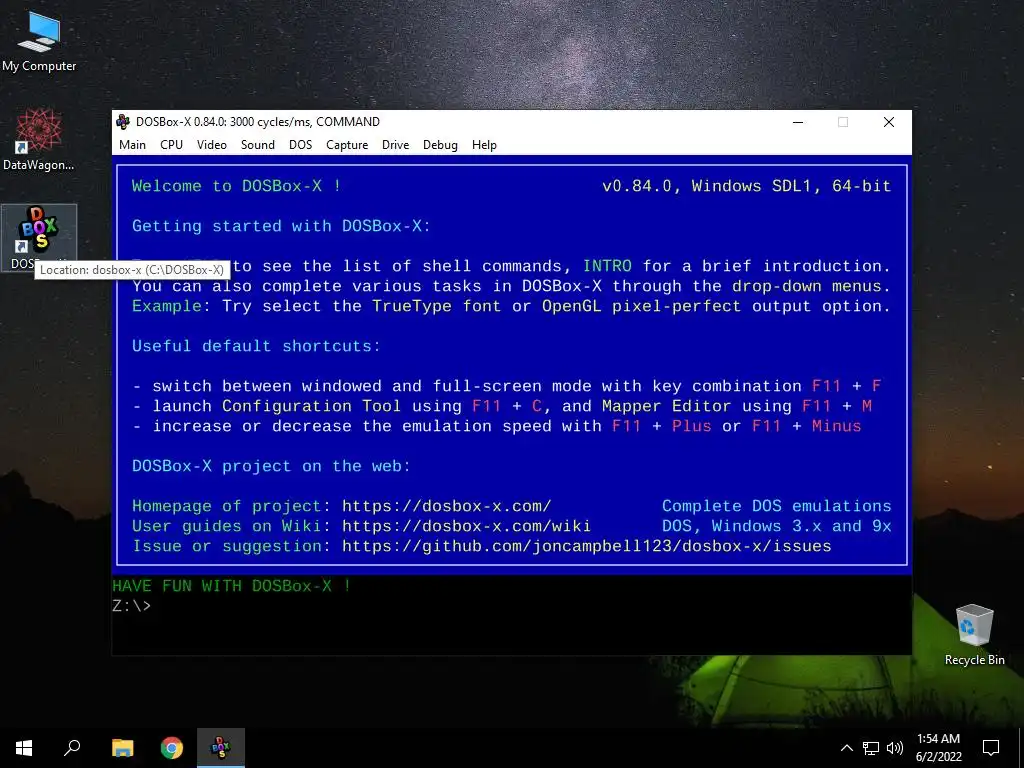The image size is (1024, 768).
Task: Launch Google Chrome from the taskbar
Action: (172, 748)
